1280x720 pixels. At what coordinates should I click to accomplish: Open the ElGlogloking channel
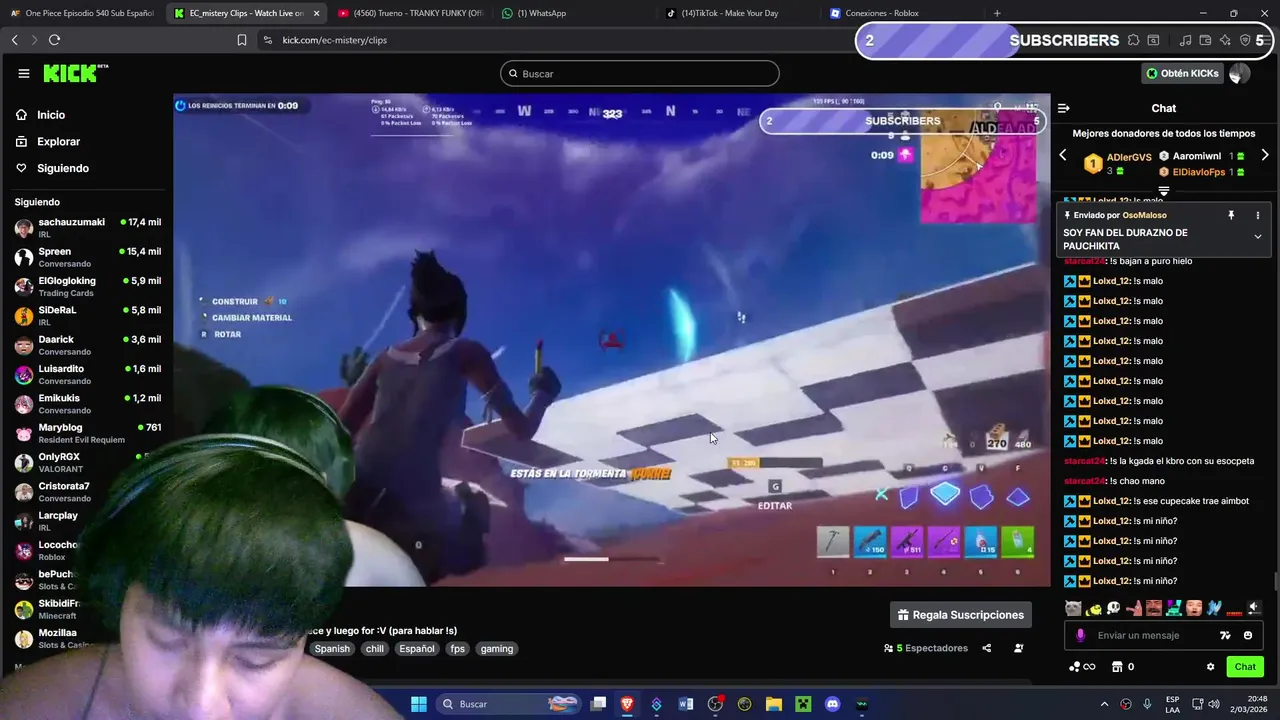point(88,286)
